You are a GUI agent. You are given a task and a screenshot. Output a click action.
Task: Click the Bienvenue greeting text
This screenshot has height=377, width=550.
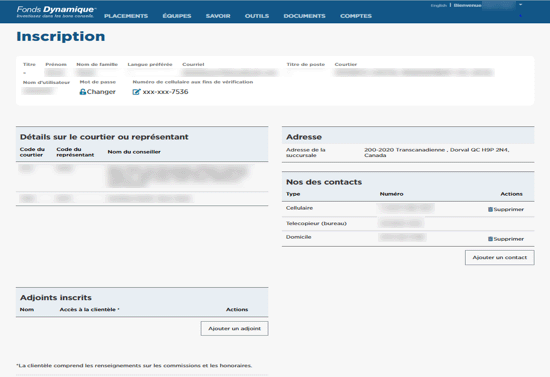[467, 6]
